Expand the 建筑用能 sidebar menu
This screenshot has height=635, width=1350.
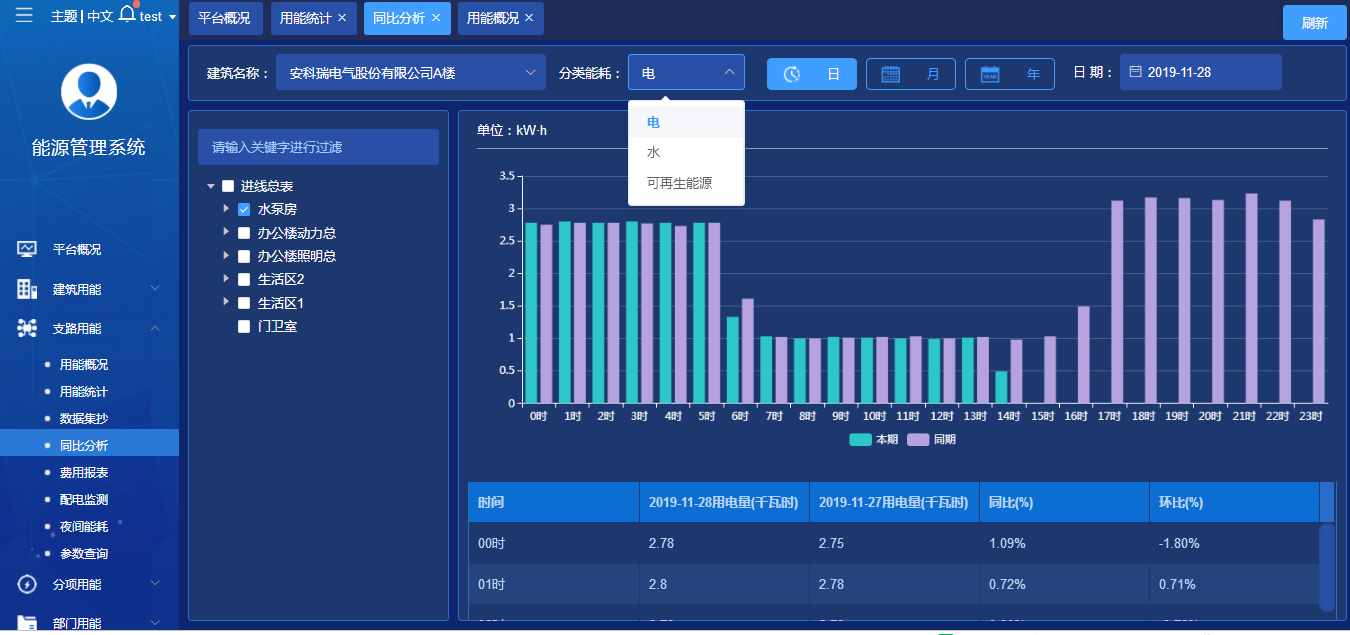[155, 288]
